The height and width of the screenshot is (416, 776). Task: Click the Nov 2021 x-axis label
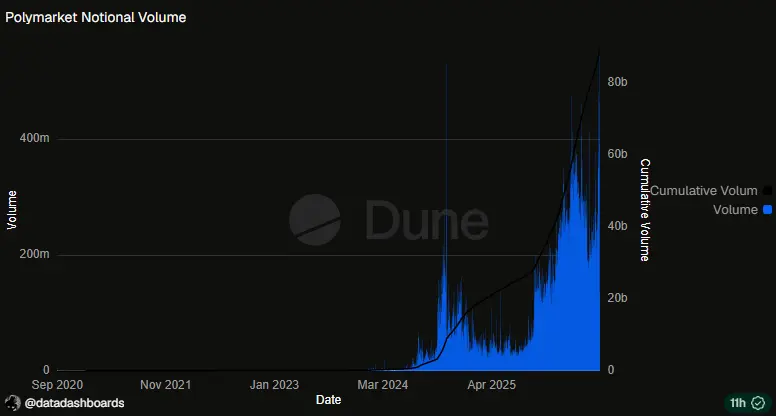[166, 385]
